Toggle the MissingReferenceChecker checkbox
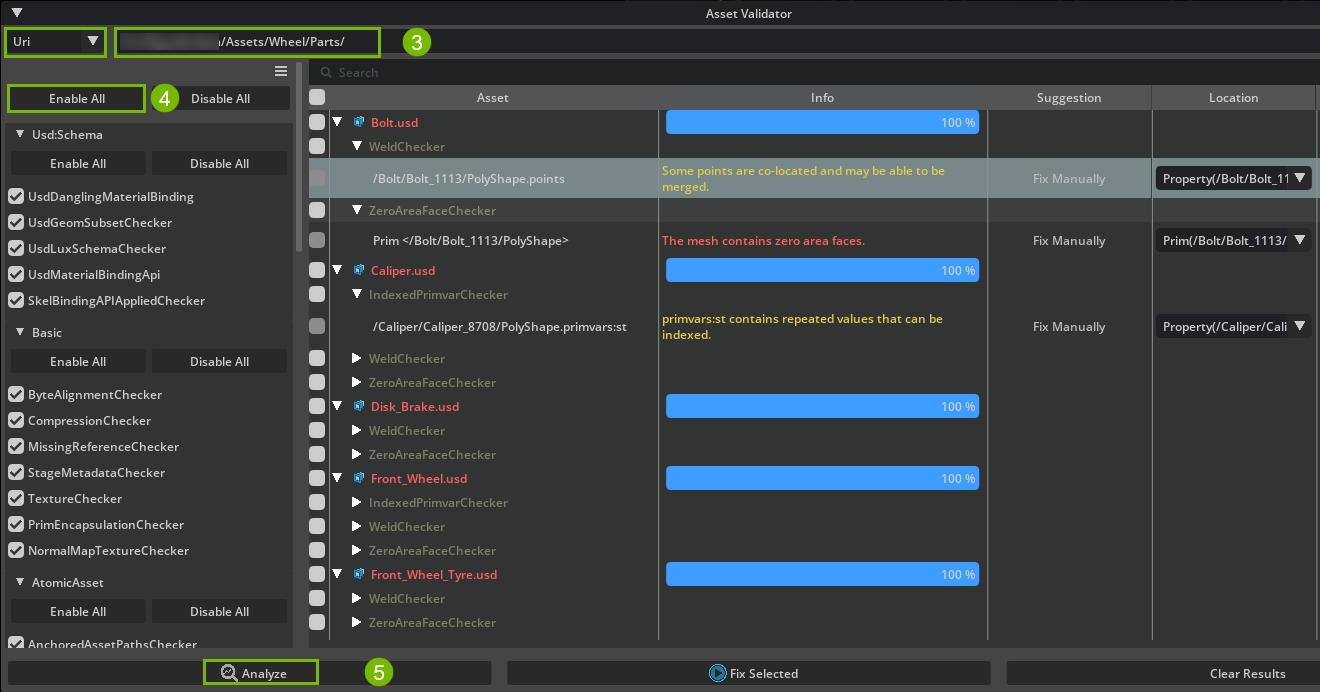The width and height of the screenshot is (1320, 692). pyautogui.click(x=16, y=446)
